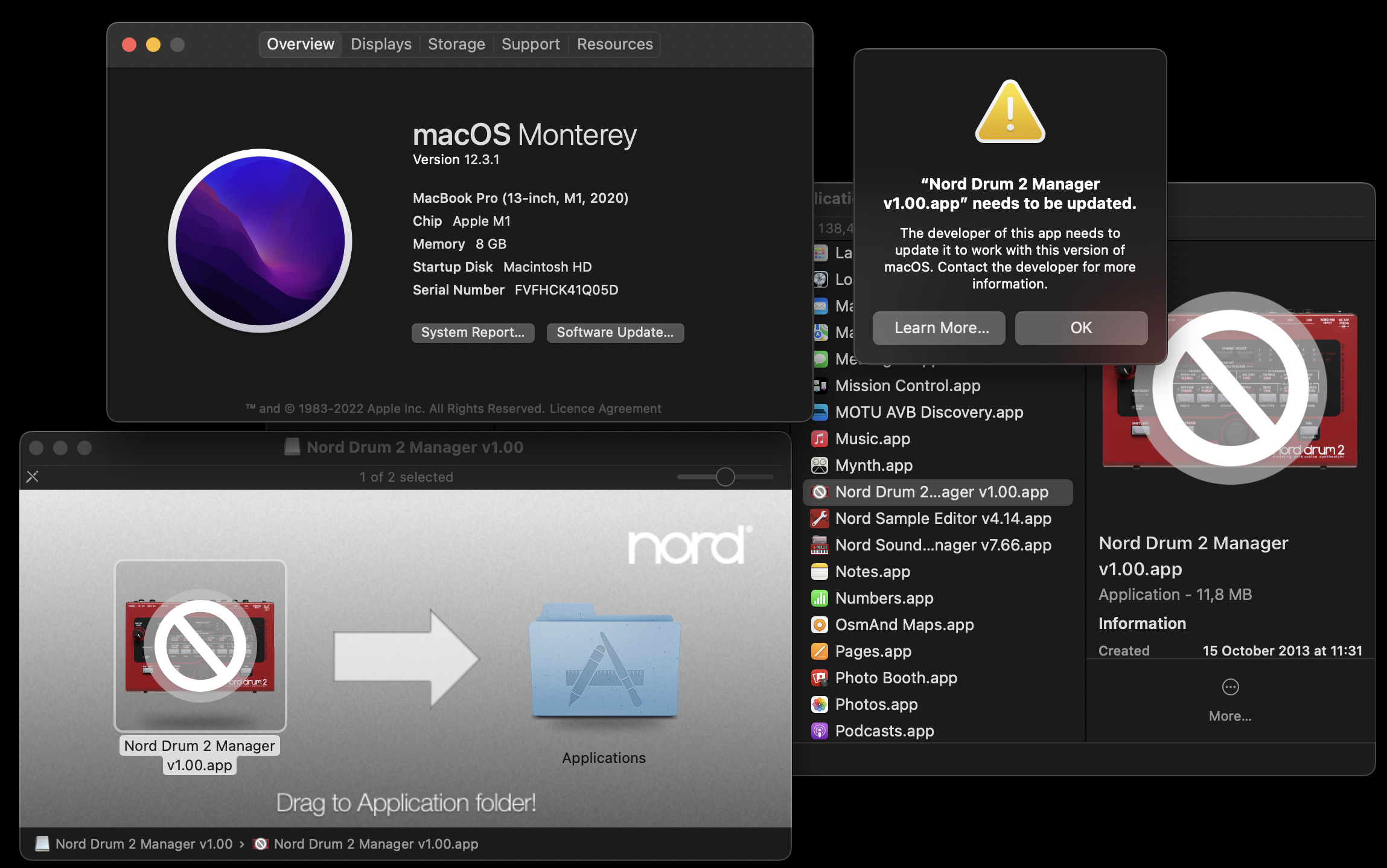
Task: Click the Music app icon in Finder list
Action: (820, 439)
